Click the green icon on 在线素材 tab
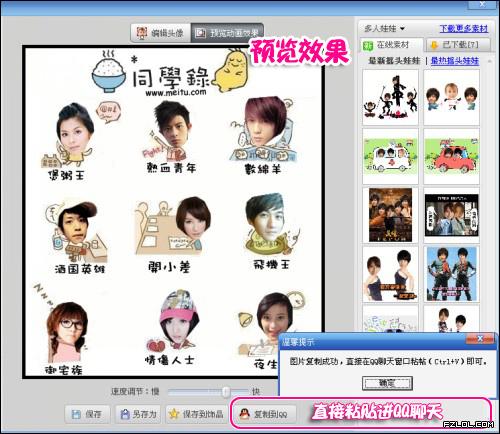 368,45
